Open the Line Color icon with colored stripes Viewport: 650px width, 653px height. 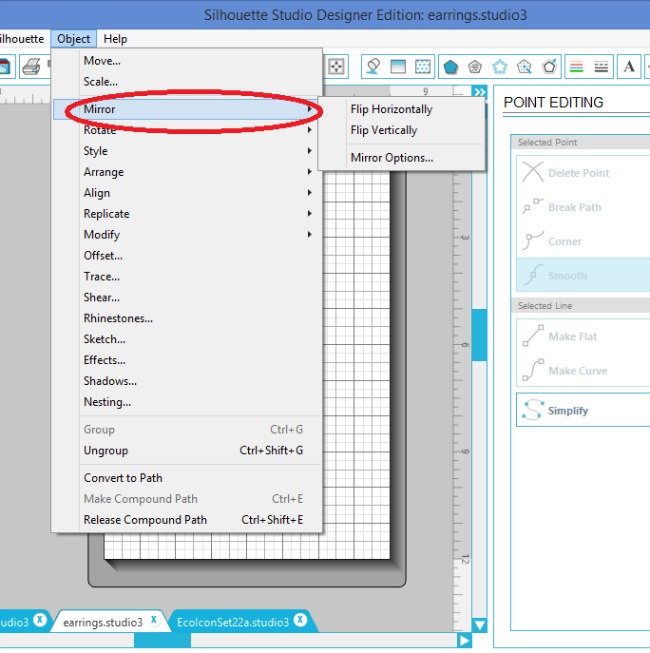(x=576, y=67)
